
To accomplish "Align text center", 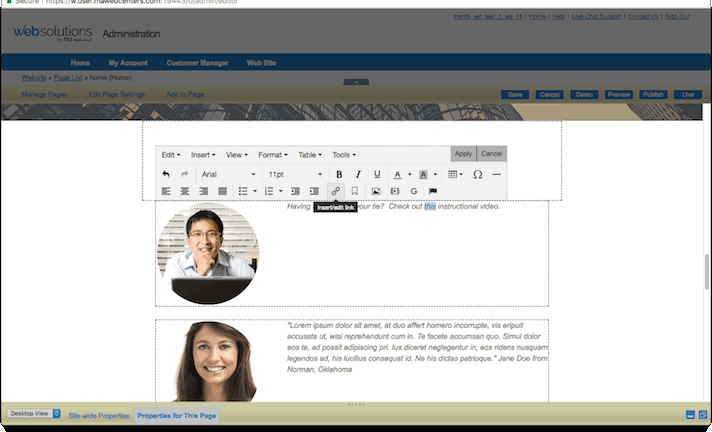I will tap(185, 191).
